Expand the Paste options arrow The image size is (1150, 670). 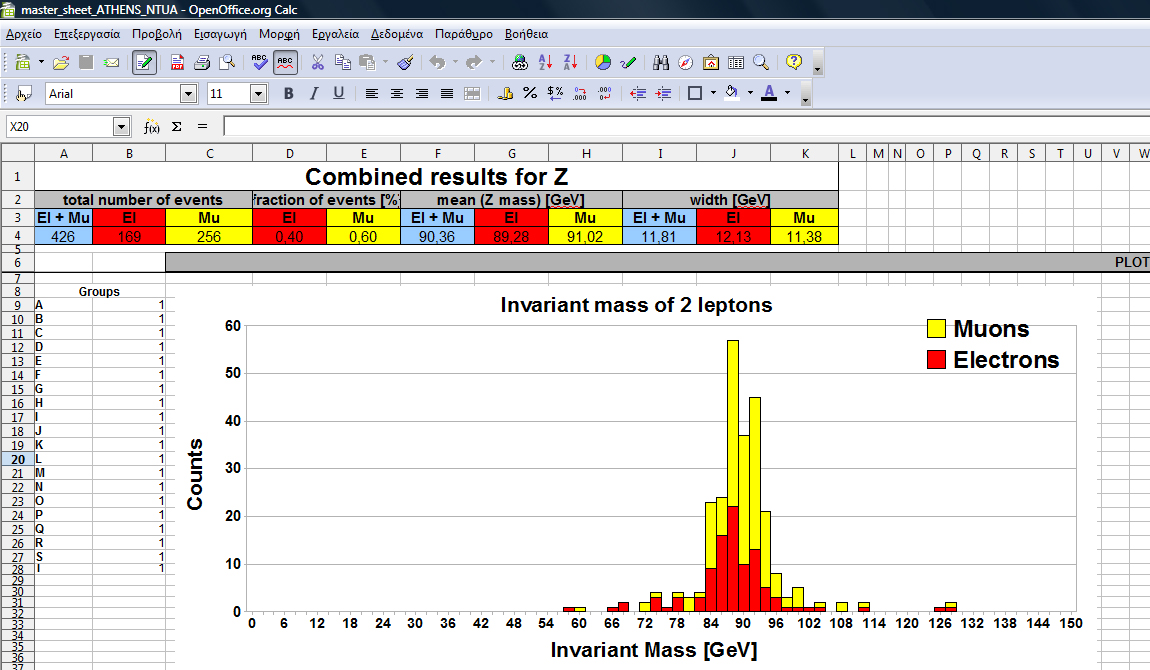[x=385, y=63]
